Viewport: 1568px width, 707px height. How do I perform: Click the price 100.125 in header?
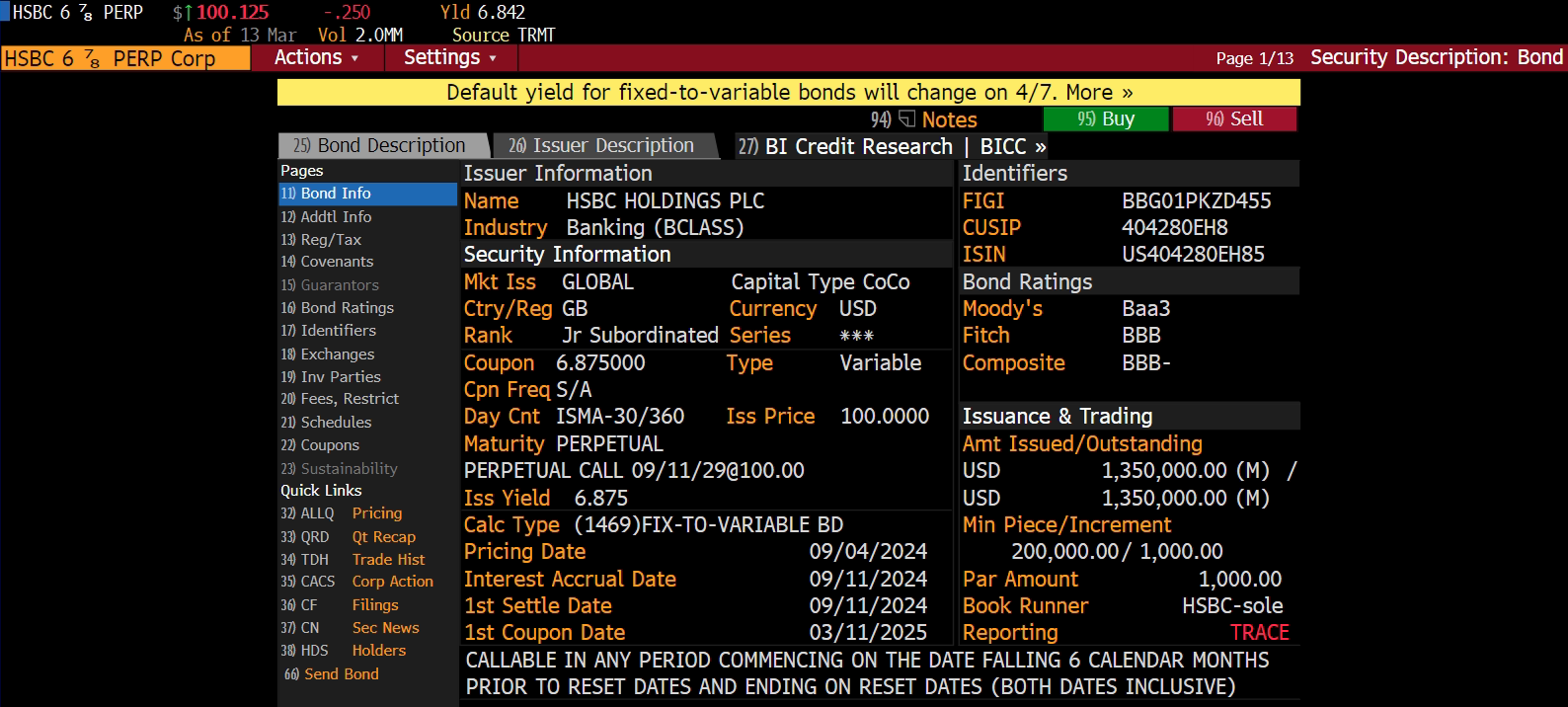[233, 12]
